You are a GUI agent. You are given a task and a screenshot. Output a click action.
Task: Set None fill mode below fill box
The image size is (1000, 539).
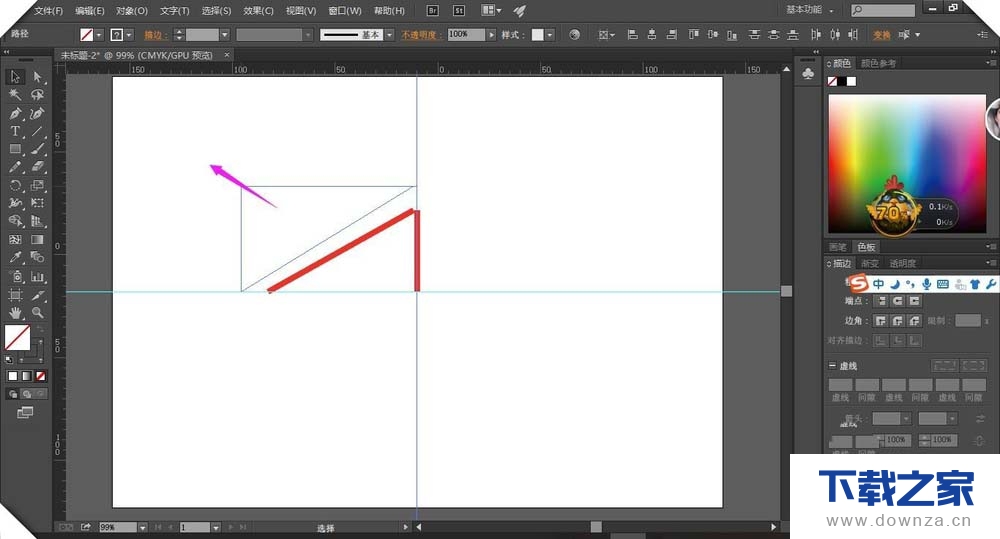point(40,376)
